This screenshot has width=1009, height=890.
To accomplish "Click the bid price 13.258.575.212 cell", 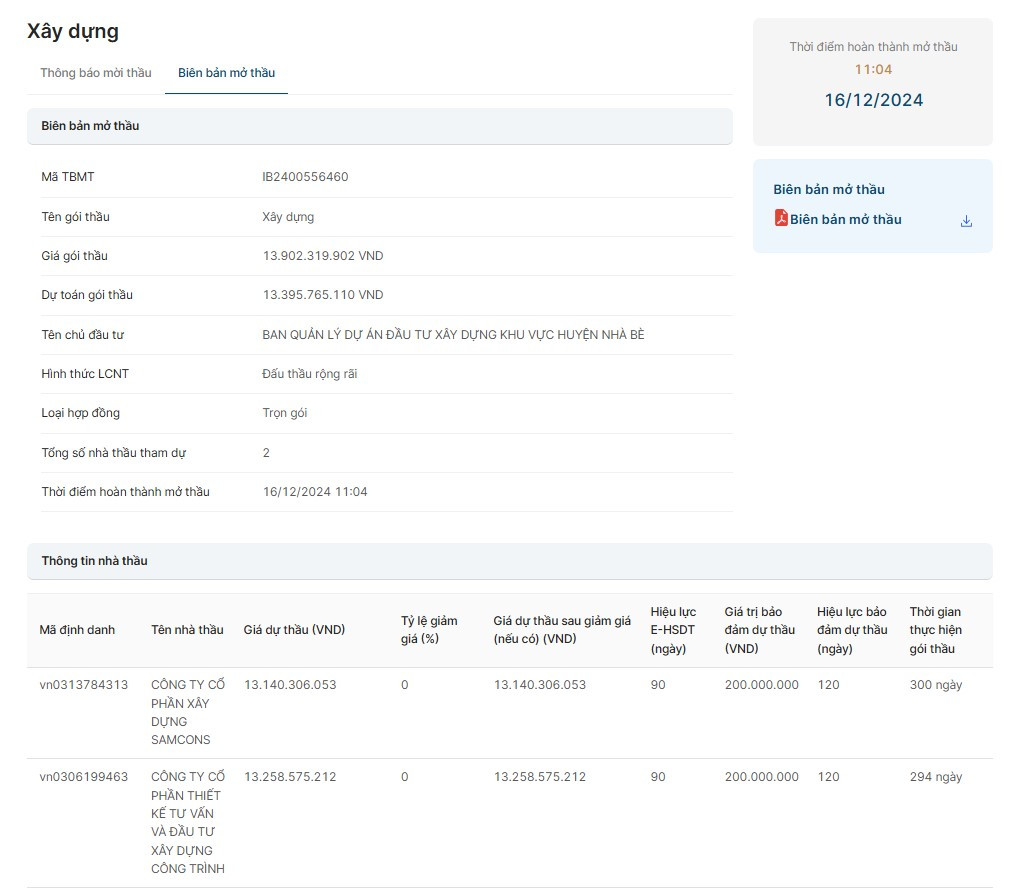I will point(290,777).
